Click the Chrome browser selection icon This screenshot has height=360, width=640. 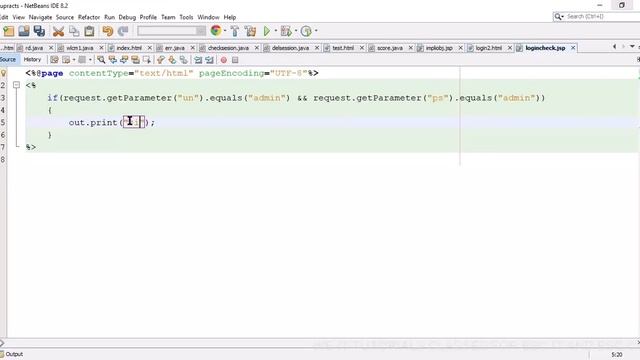(x=216, y=31)
